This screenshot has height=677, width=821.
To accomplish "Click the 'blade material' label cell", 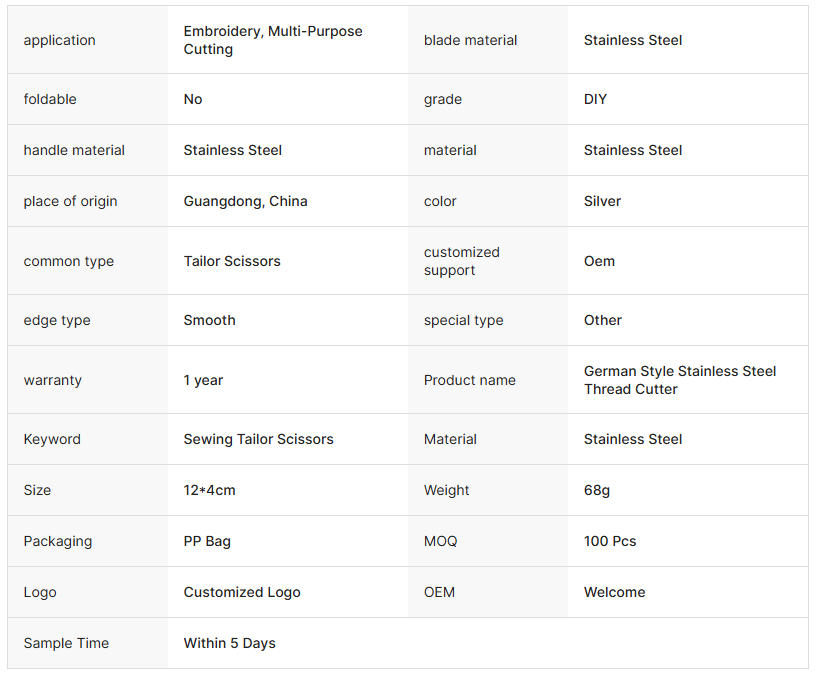I will coord(470,41).
